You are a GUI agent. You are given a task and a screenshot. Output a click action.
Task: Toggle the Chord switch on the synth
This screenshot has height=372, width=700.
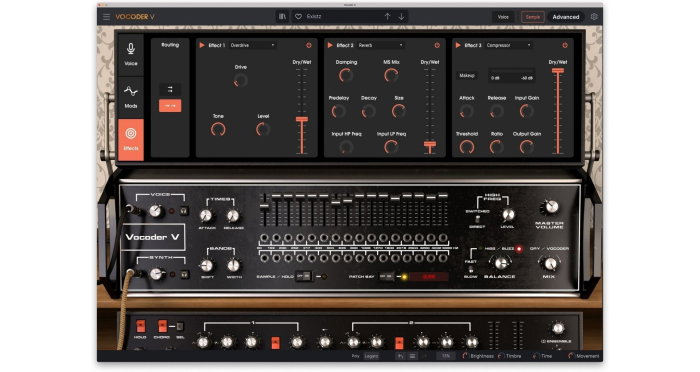pos(162,326)
